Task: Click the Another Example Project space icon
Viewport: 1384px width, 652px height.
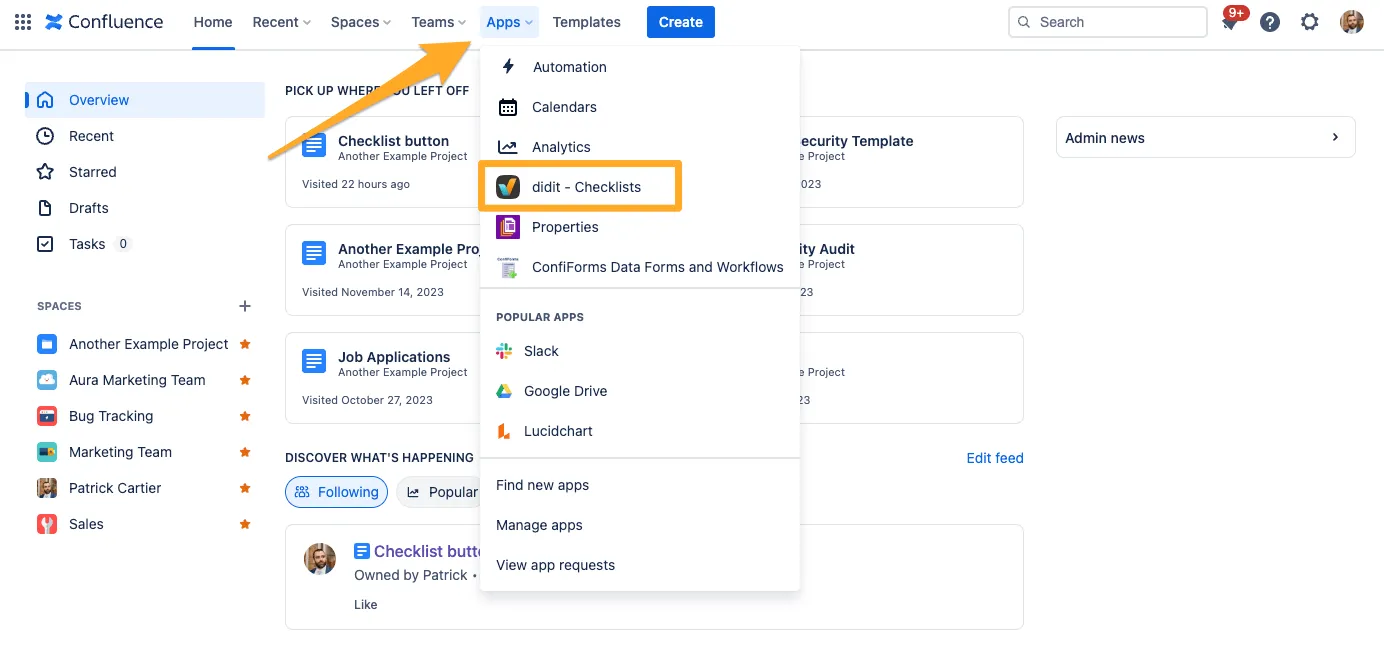Action: point(47,344)
